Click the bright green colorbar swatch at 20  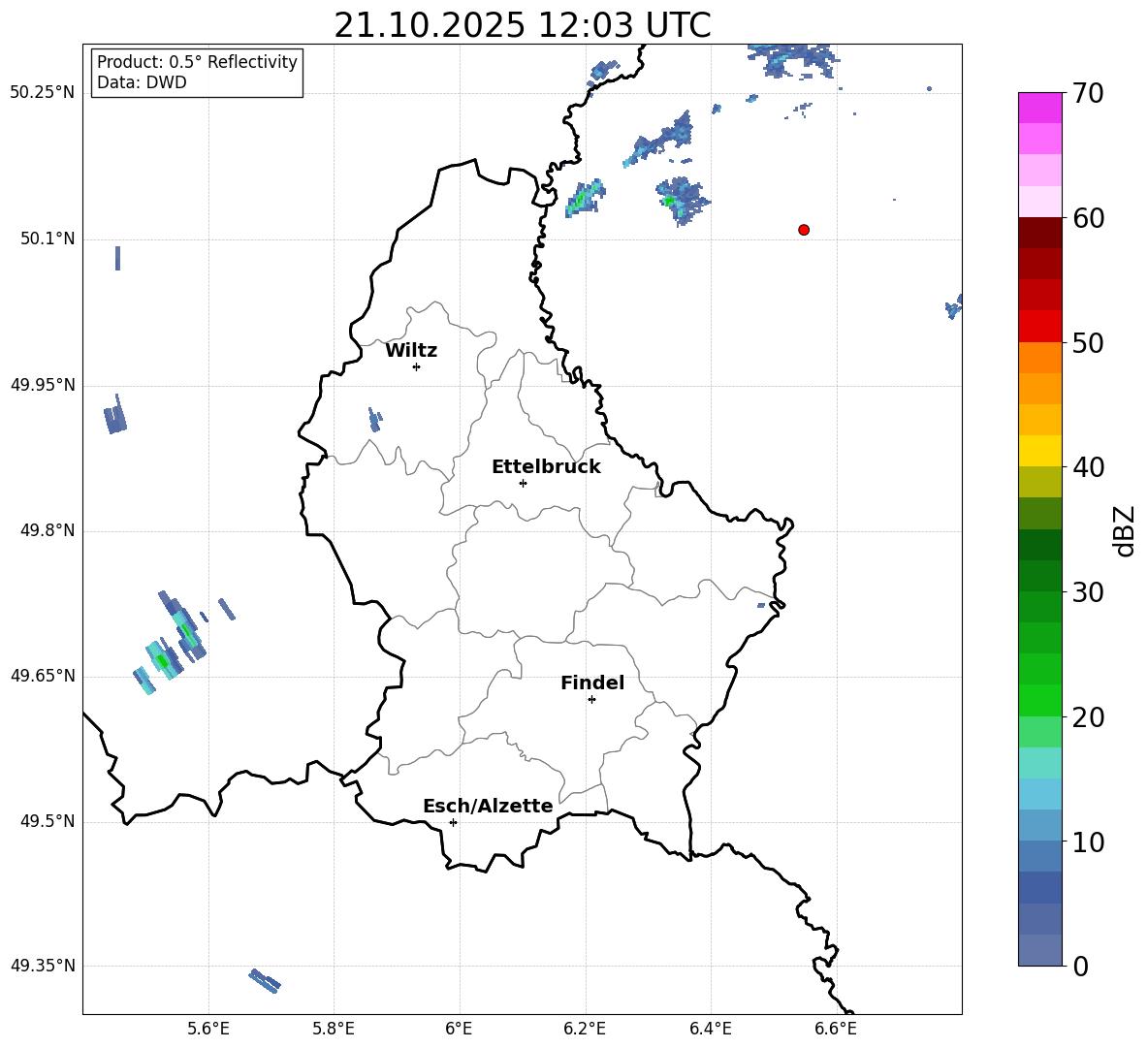tap(1039, 700)
